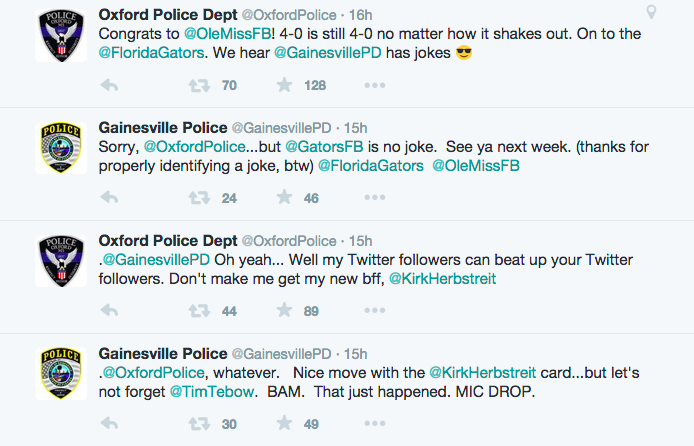Retweet the tweet with 24 retweets
The height and width of the screenshot is (446, 694).
tap(199, 197)
